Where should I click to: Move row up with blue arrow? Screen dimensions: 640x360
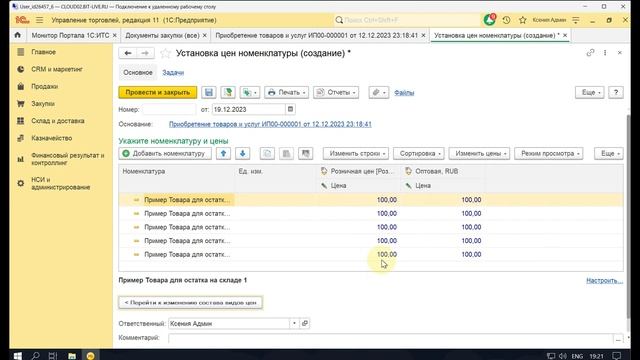click(223, 153)
